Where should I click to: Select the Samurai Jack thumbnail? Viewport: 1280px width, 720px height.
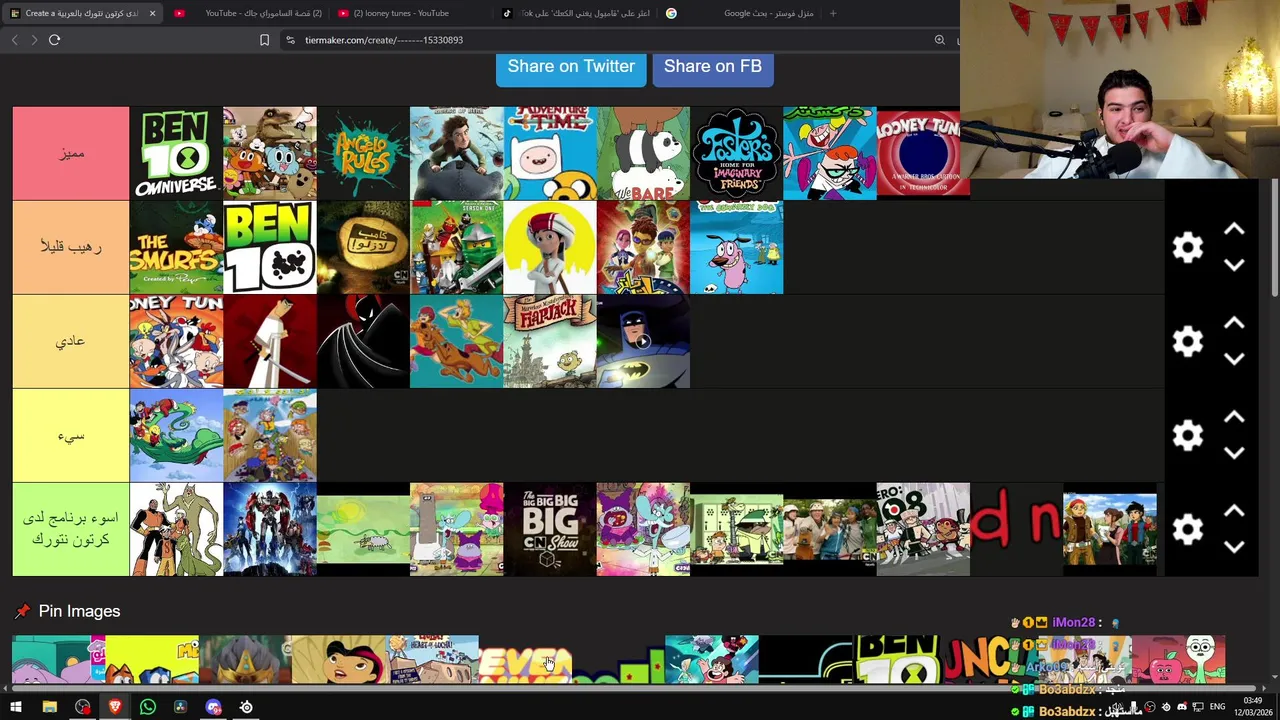pos(270,341)
